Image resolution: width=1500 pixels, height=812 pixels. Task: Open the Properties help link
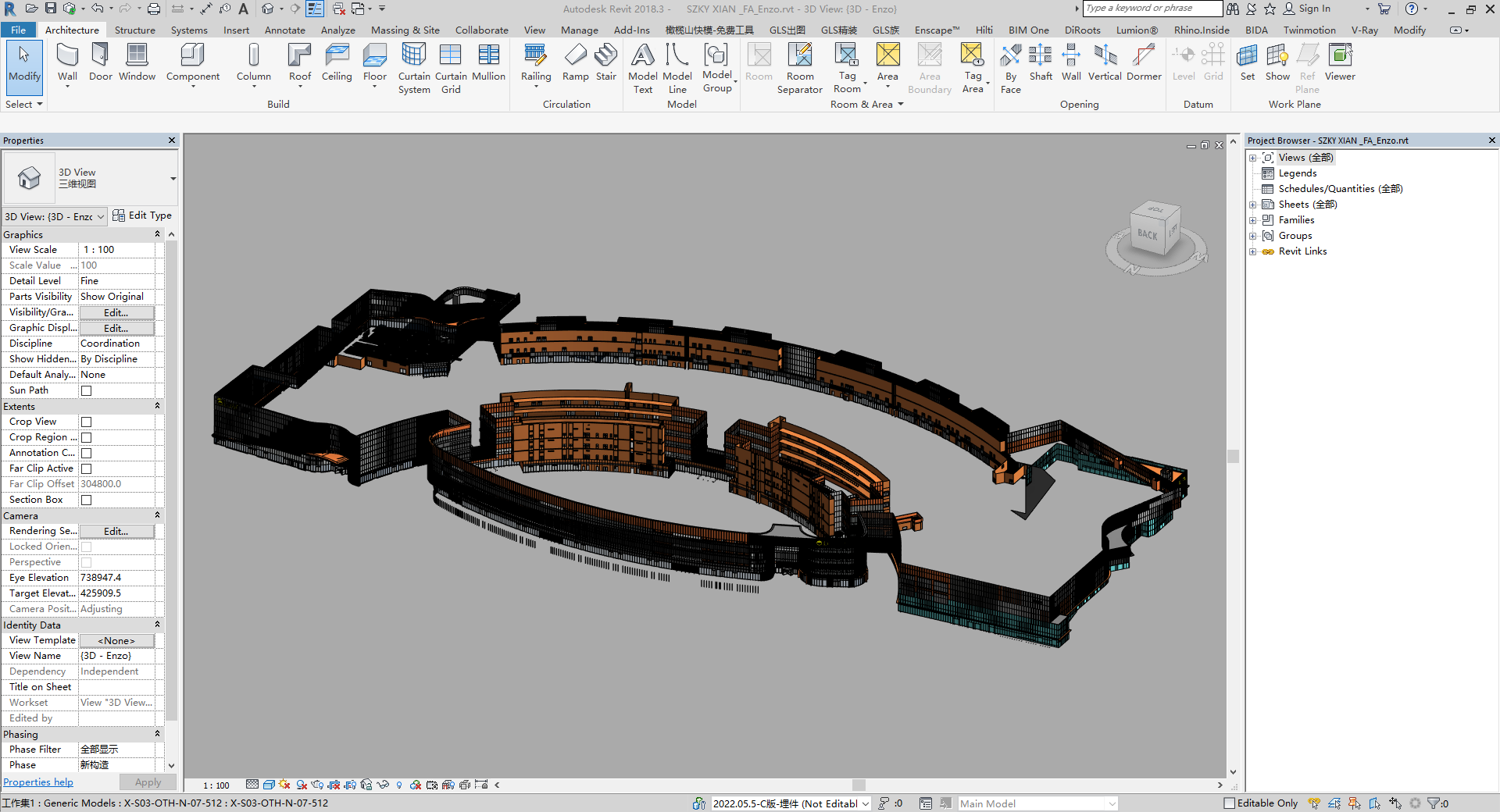[38, 782]
